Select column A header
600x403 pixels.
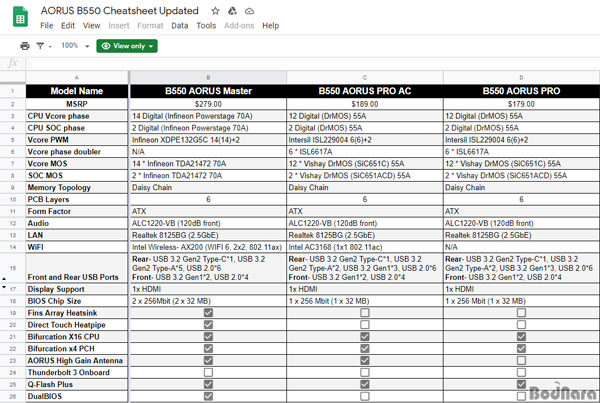click(77, 77)
